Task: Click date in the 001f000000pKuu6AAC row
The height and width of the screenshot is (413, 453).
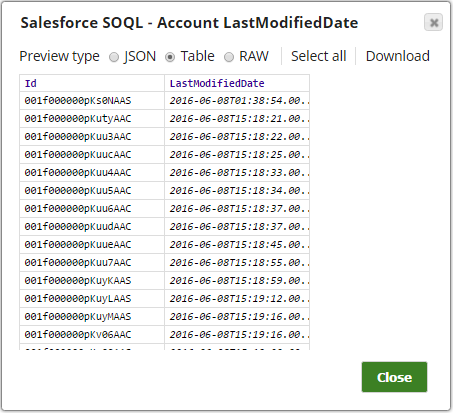Action: click(x=237, y=209)
